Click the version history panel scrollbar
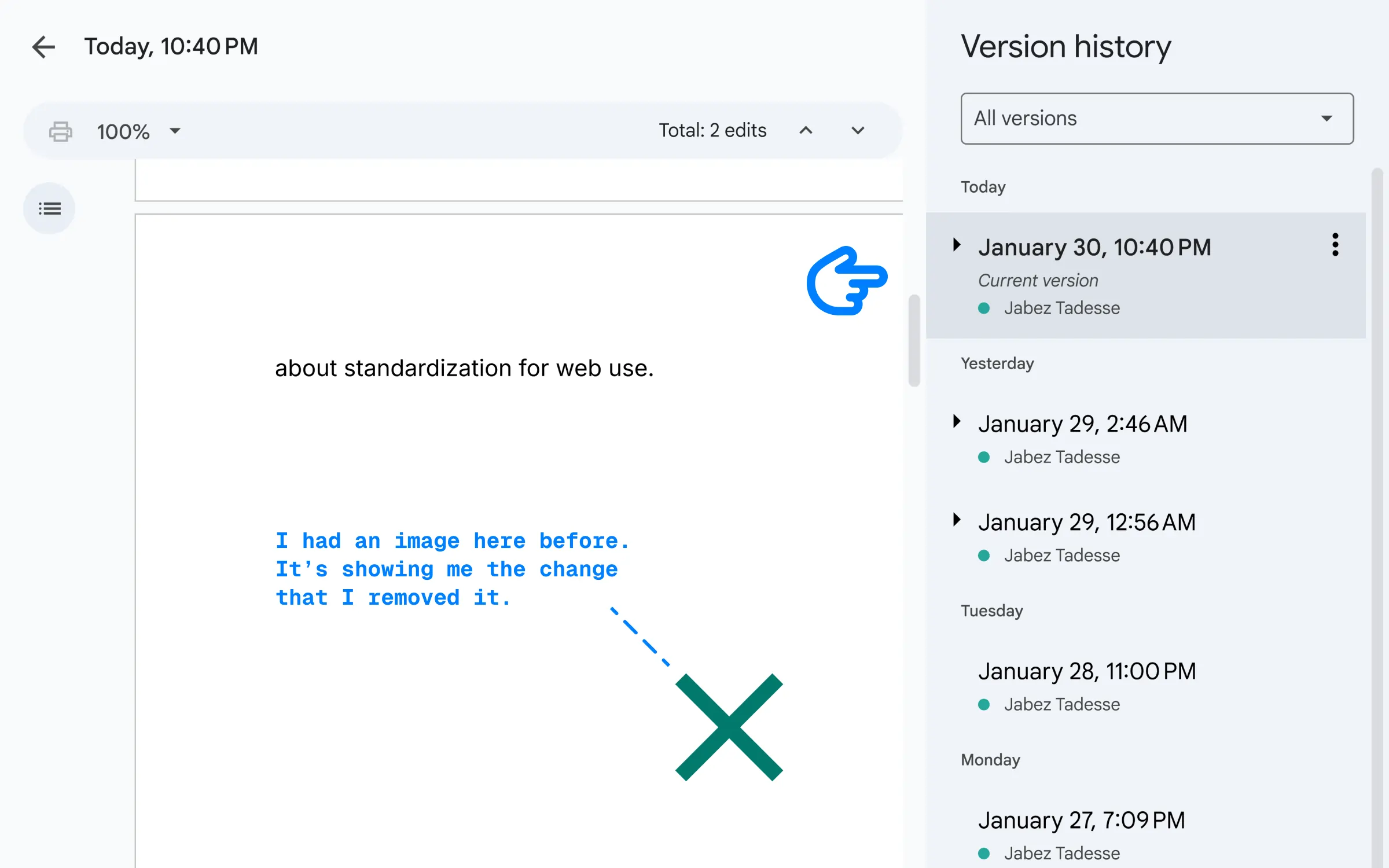 (1377, 518)
